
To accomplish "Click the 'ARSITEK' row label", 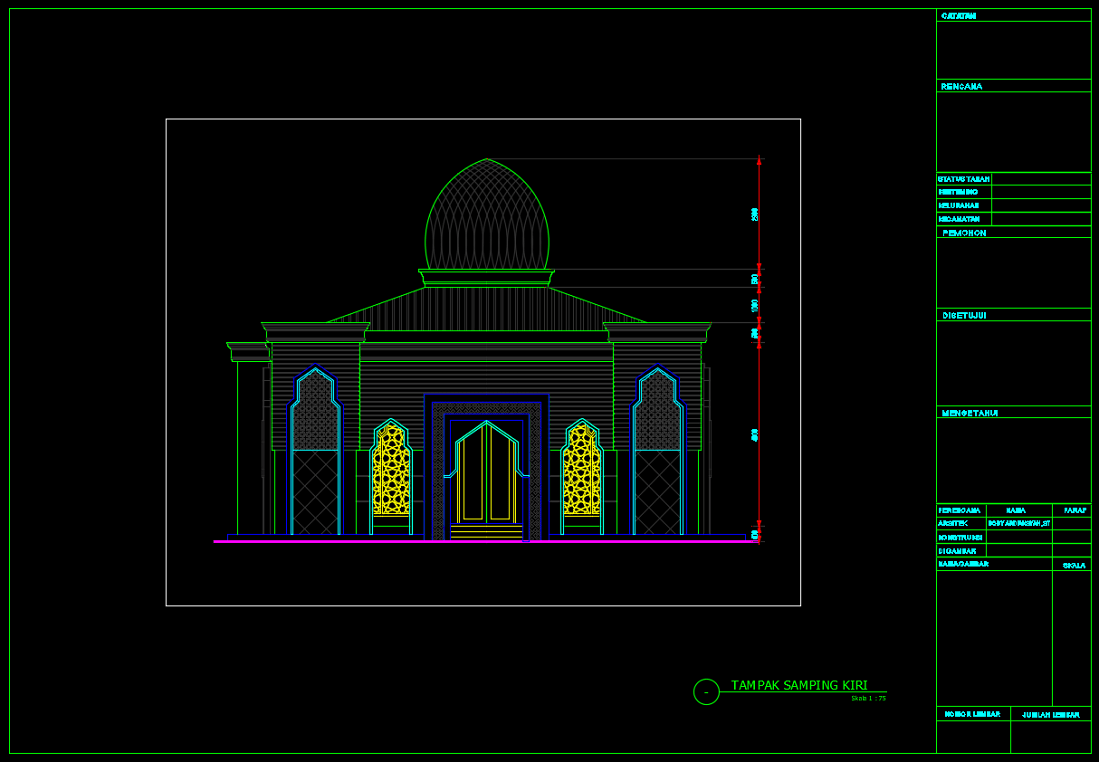I will click(953, 523).
